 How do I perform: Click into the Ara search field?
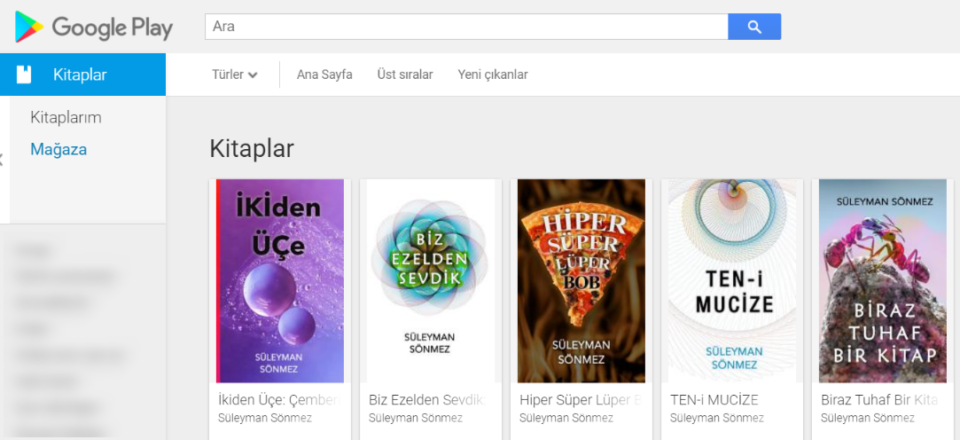[x=465, y=27]
